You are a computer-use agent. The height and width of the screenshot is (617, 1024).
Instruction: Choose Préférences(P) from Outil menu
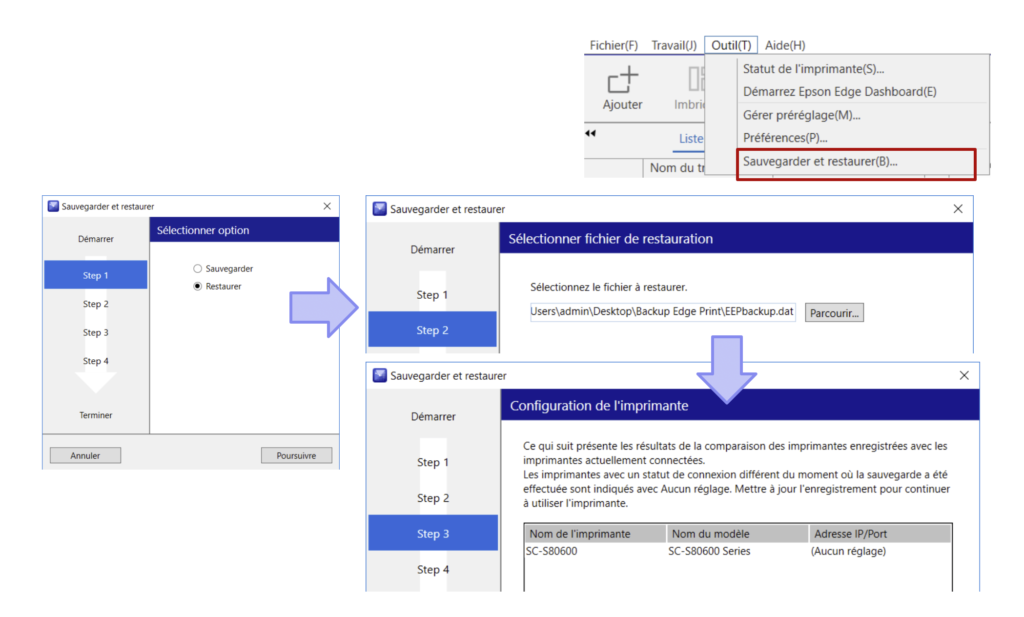785,137
